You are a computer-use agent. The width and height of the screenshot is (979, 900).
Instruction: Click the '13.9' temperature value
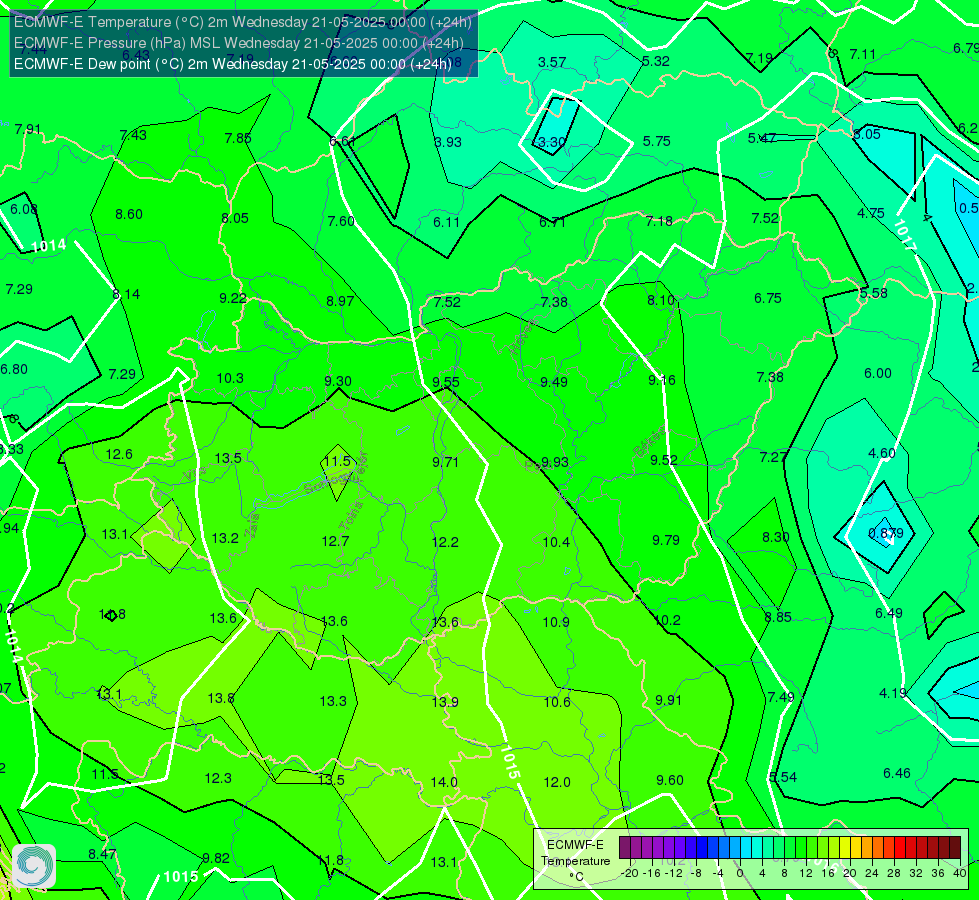click(445, 702)
